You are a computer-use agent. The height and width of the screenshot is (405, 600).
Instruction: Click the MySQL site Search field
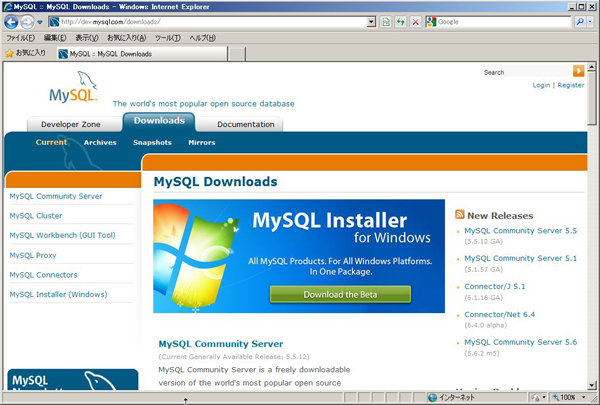pos(527,72)
